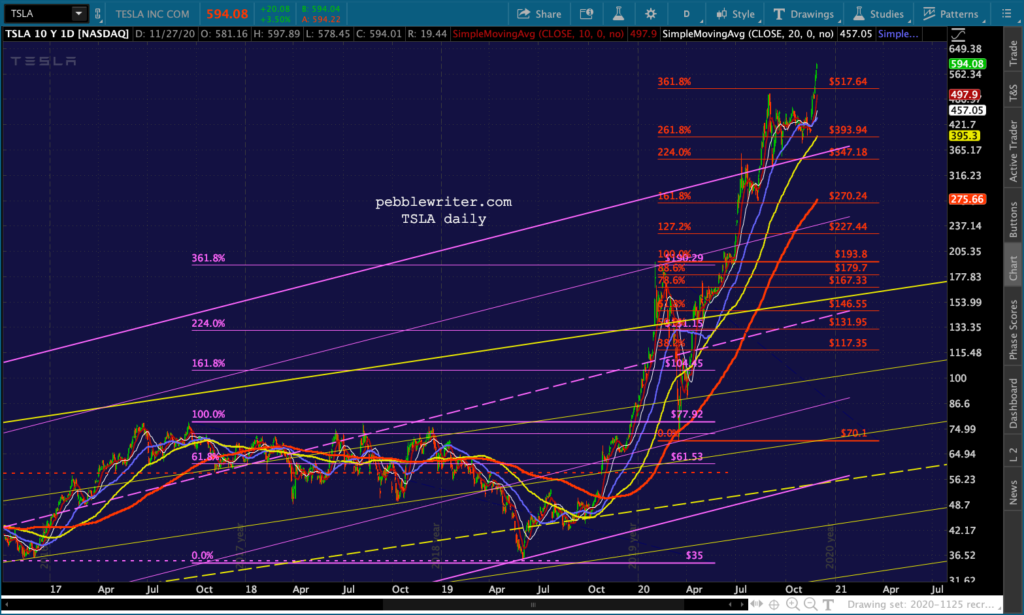Click the price axis scale icon
Viewport: 1024px width, 615px height.
tap(958, 35)
